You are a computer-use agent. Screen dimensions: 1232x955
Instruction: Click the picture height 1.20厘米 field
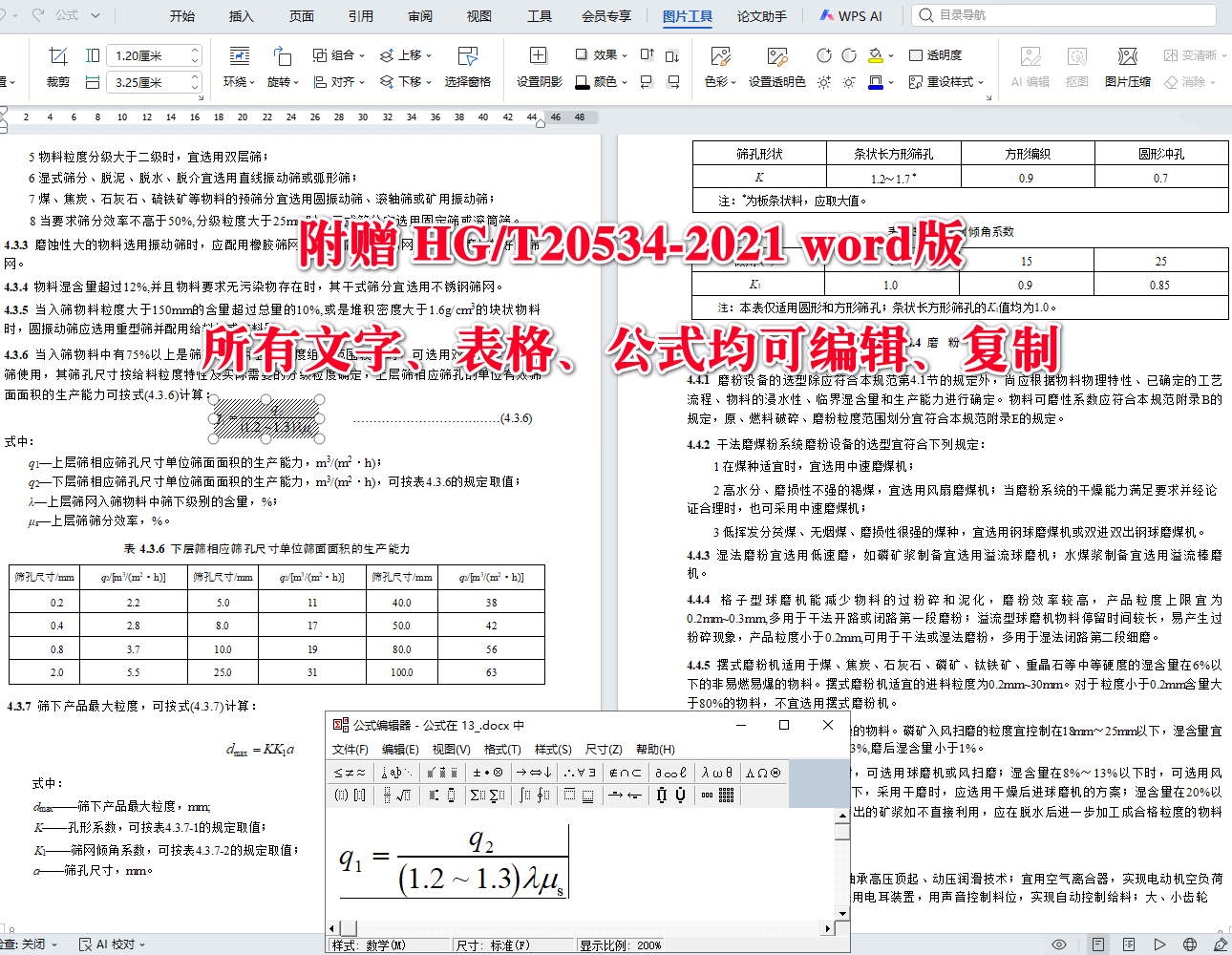click(153, 55)
